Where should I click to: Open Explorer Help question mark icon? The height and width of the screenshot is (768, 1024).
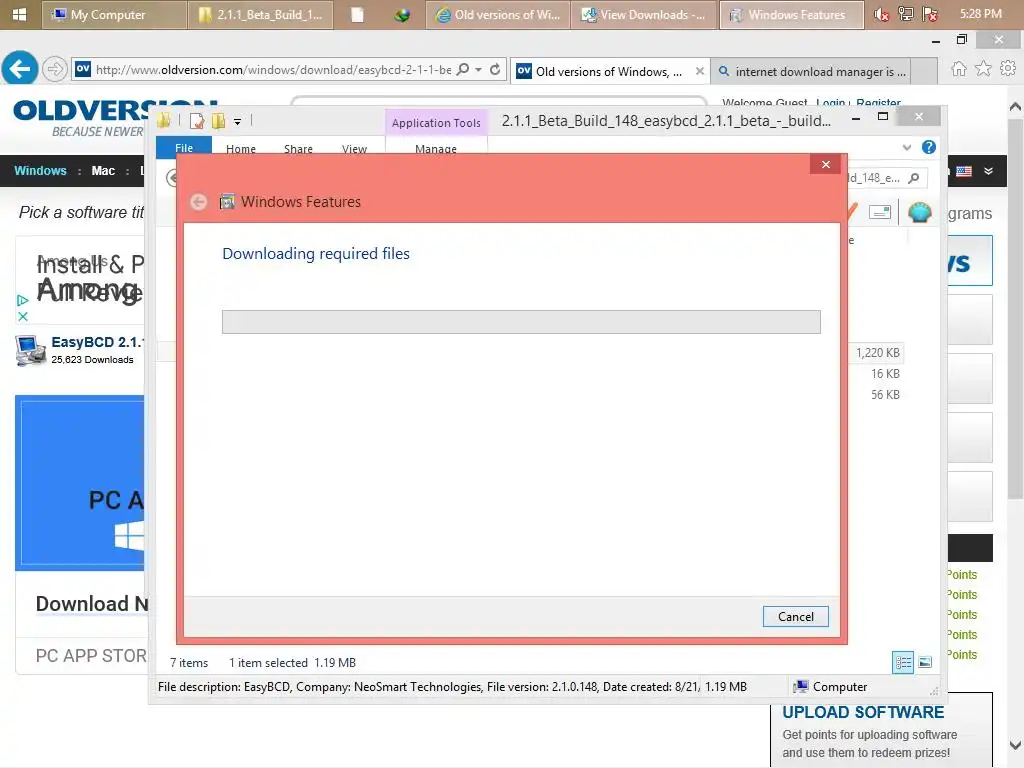point(928,148)
